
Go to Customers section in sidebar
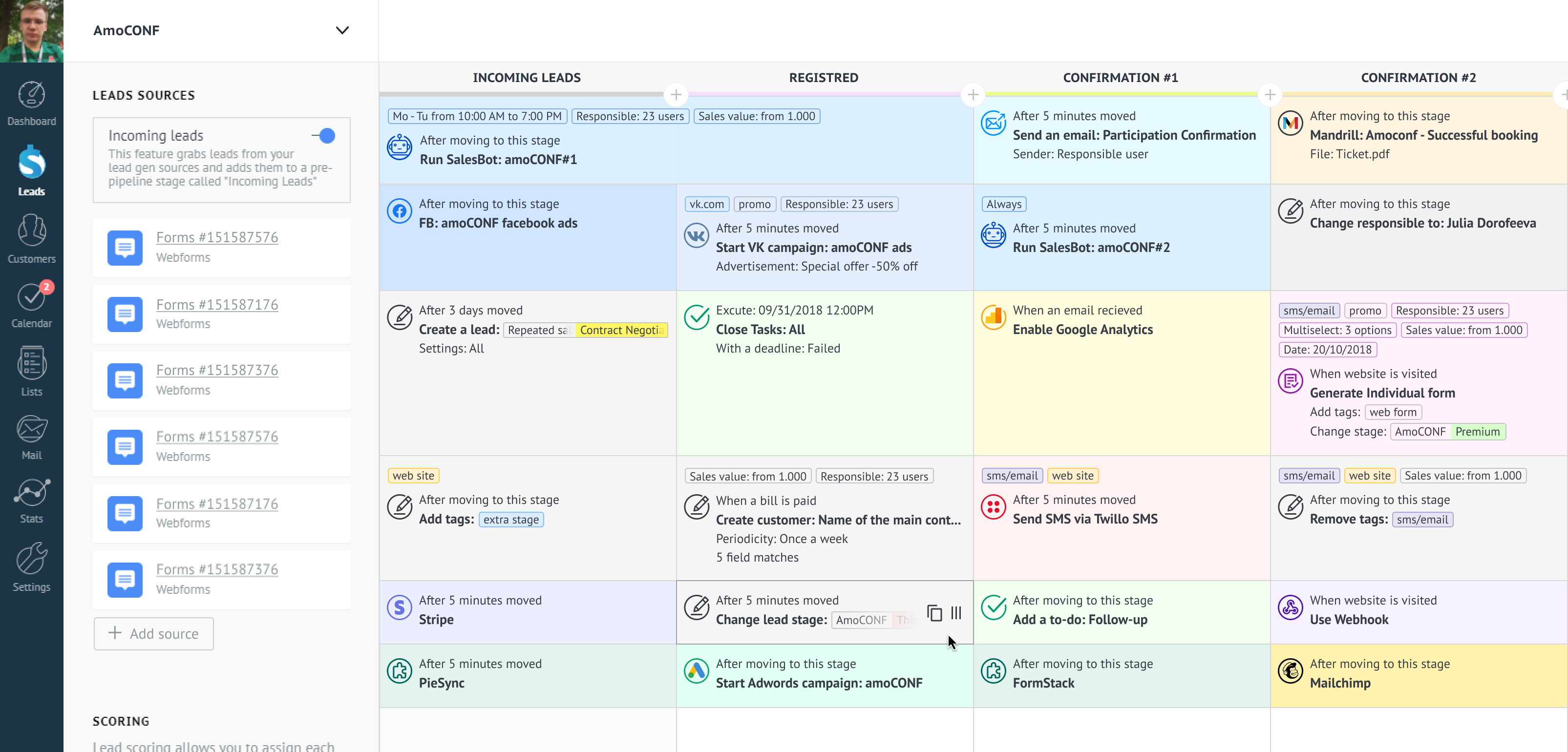click(31, 238)
